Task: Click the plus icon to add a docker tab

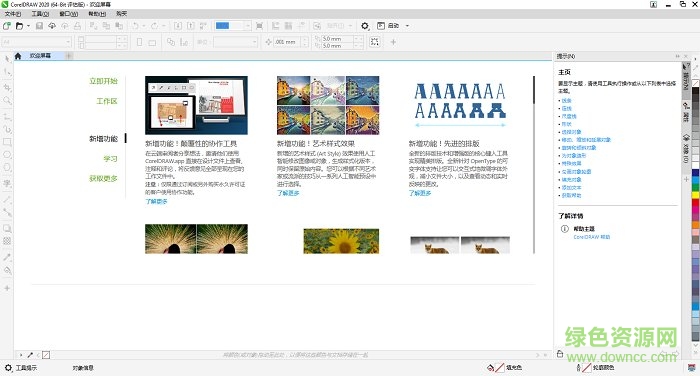Action: (686, 179)
